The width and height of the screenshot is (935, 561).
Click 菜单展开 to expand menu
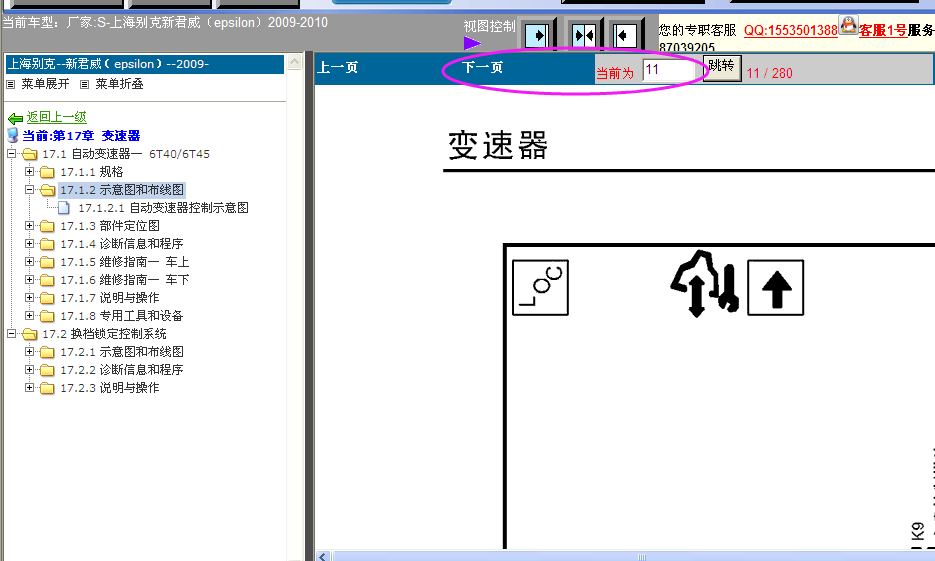tap(45, 84)
